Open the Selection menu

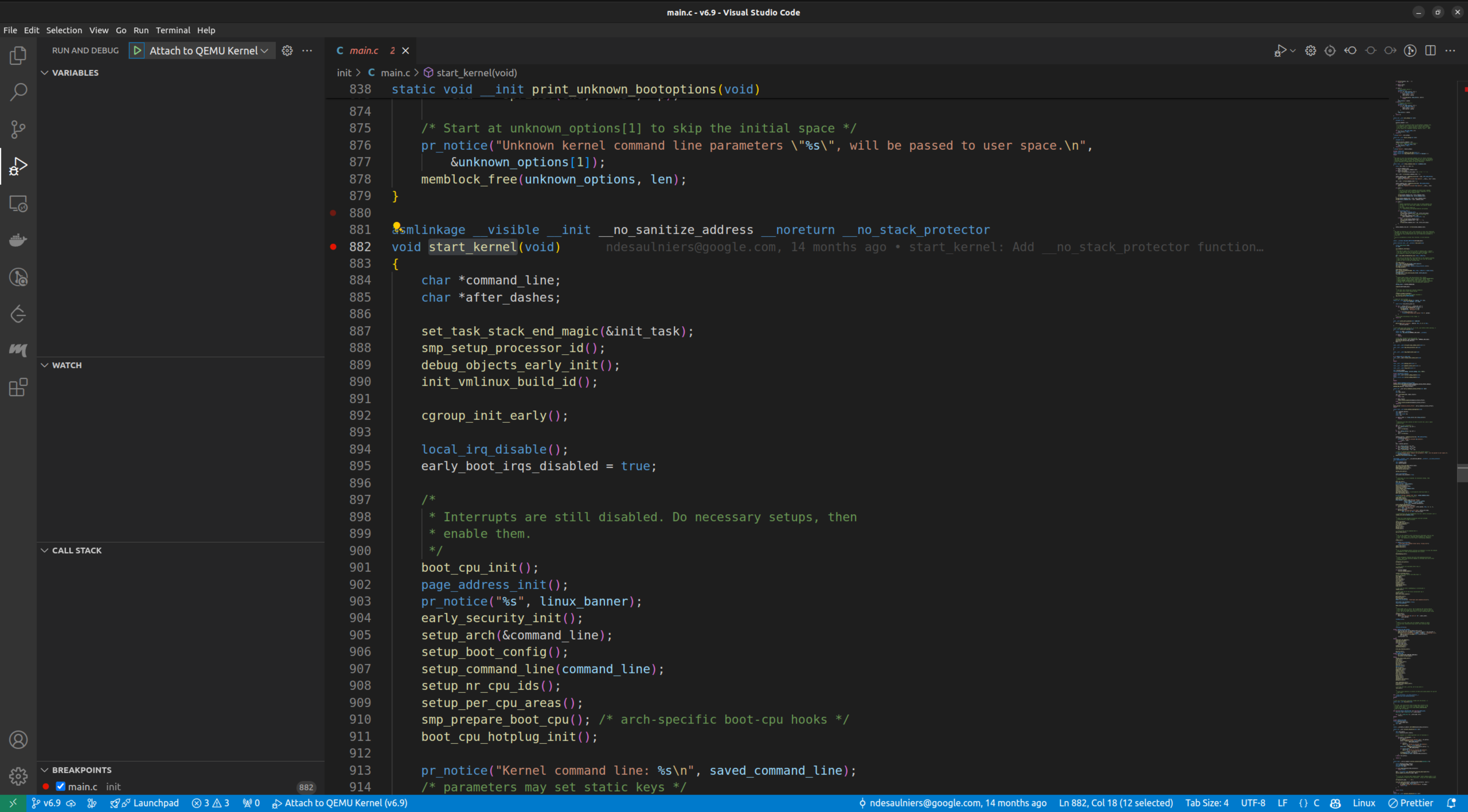64,30
